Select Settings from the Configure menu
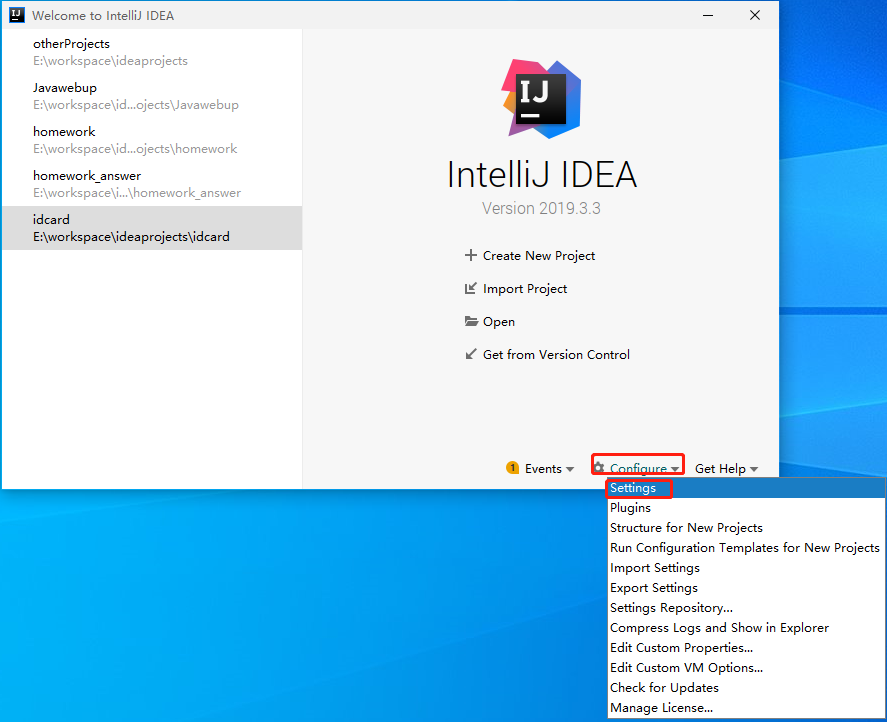Image resolution: width=887 pixels, height=722 pixels. [746, 488]
